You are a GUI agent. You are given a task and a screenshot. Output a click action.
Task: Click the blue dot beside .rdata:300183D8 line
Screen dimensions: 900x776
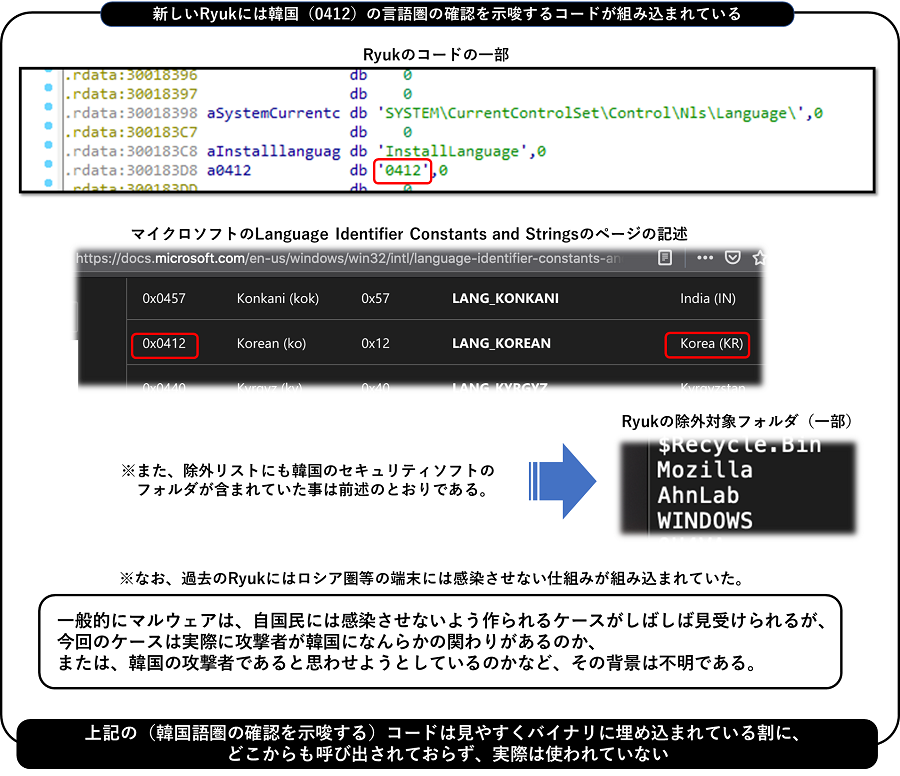[48, 164]
